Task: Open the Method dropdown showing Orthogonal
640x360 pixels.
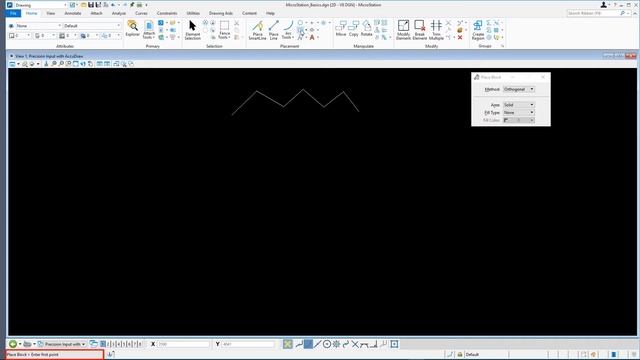Action: [519, 89]
